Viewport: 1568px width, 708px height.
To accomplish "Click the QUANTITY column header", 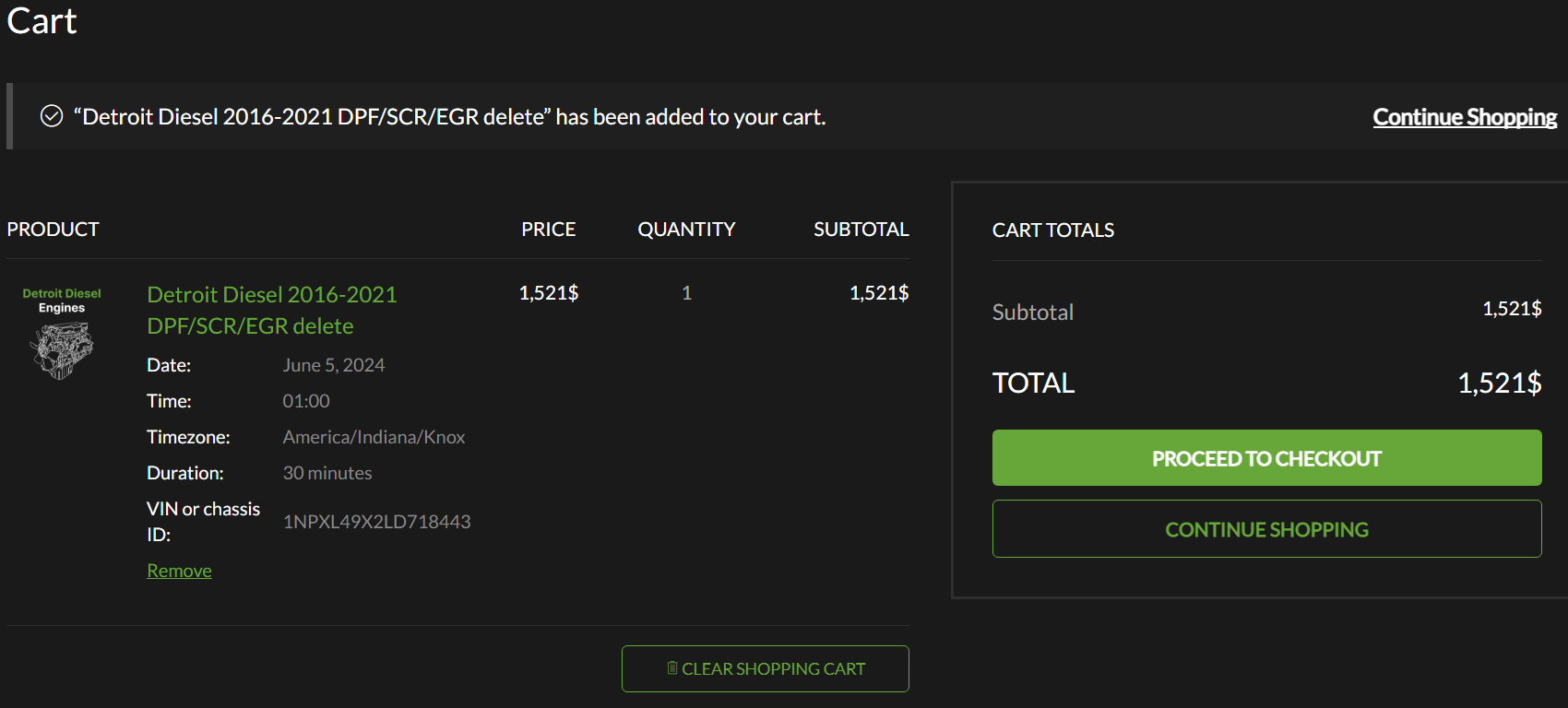I will [x=686, y=230].
